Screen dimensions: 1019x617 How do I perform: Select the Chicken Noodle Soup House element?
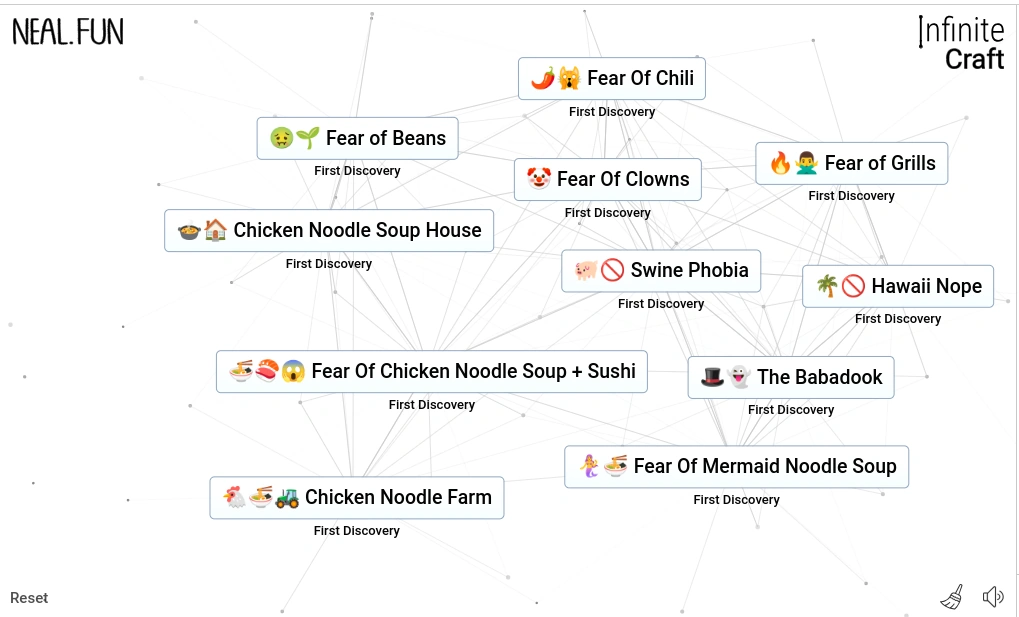click(x=329, y=230)
